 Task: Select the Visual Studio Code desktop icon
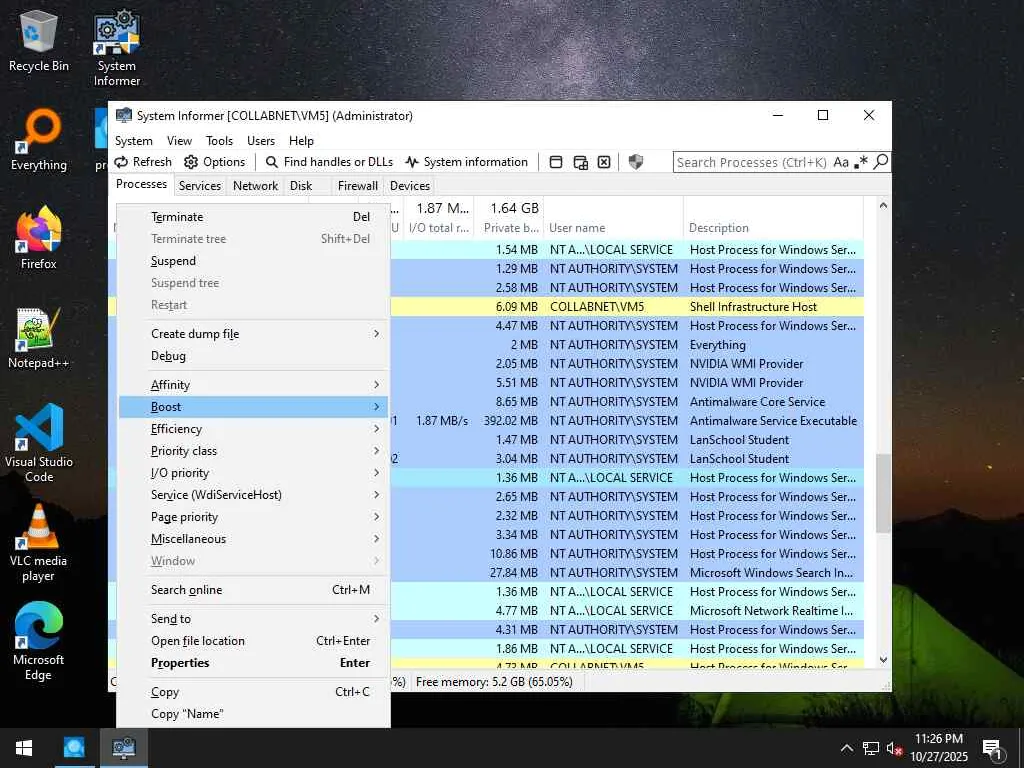tap(39, 443)
